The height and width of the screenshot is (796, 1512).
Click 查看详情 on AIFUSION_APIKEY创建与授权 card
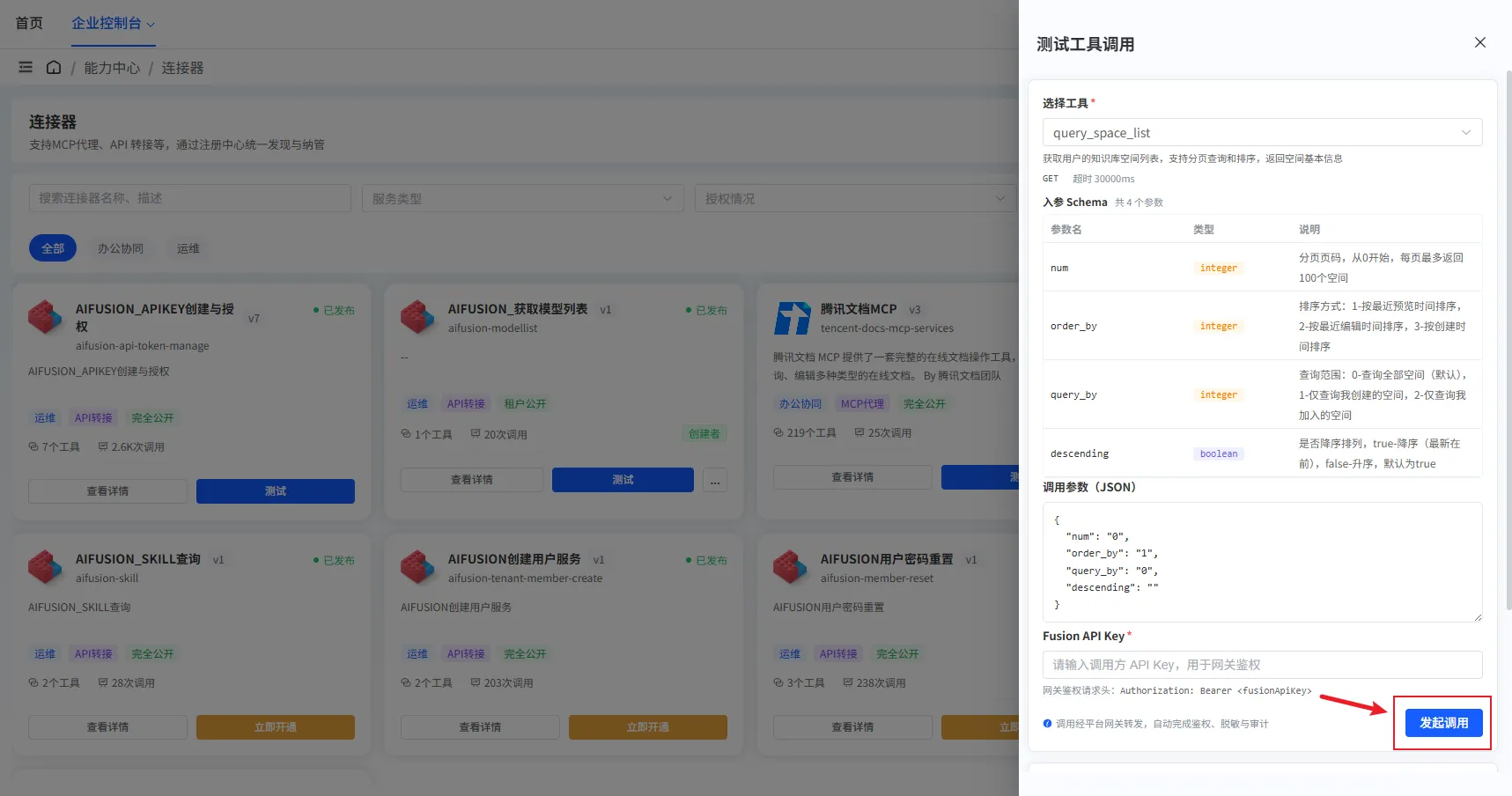pyautogui.click(x=107, y=491)
